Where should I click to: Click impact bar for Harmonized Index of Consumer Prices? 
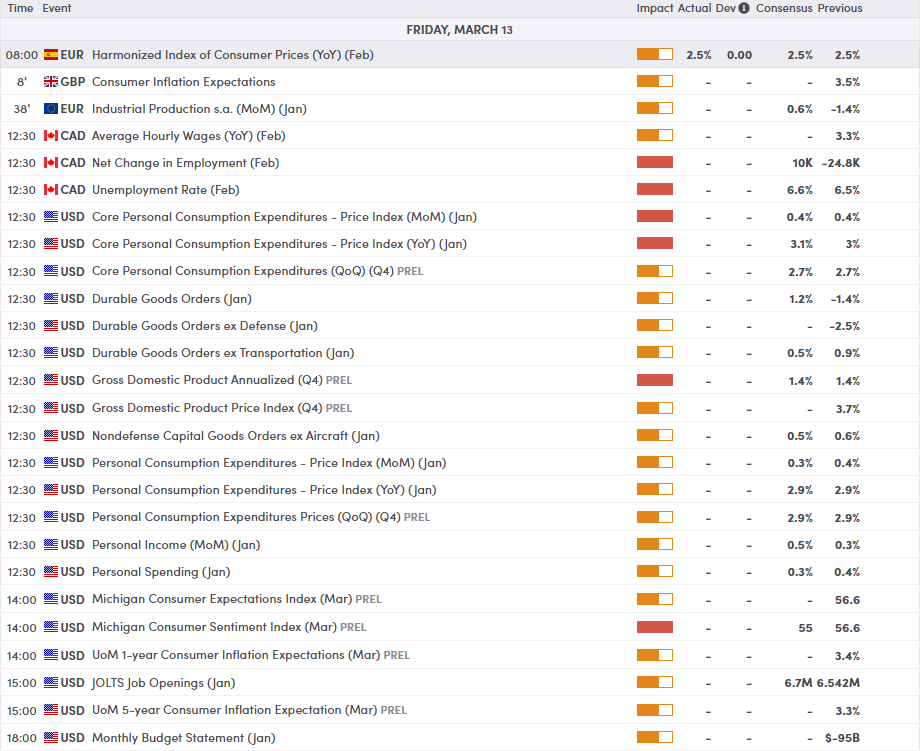tap(654, 54)
